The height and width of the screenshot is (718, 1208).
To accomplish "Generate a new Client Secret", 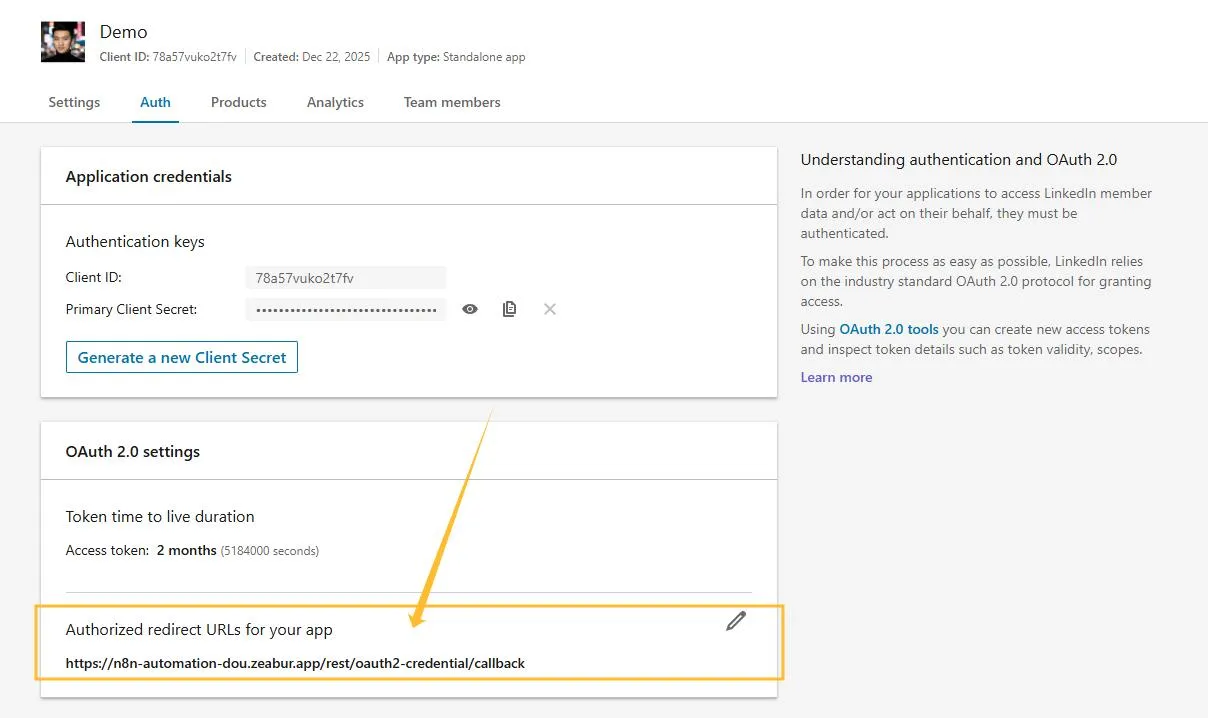I will pyautogui.click(x=181, y=357).
